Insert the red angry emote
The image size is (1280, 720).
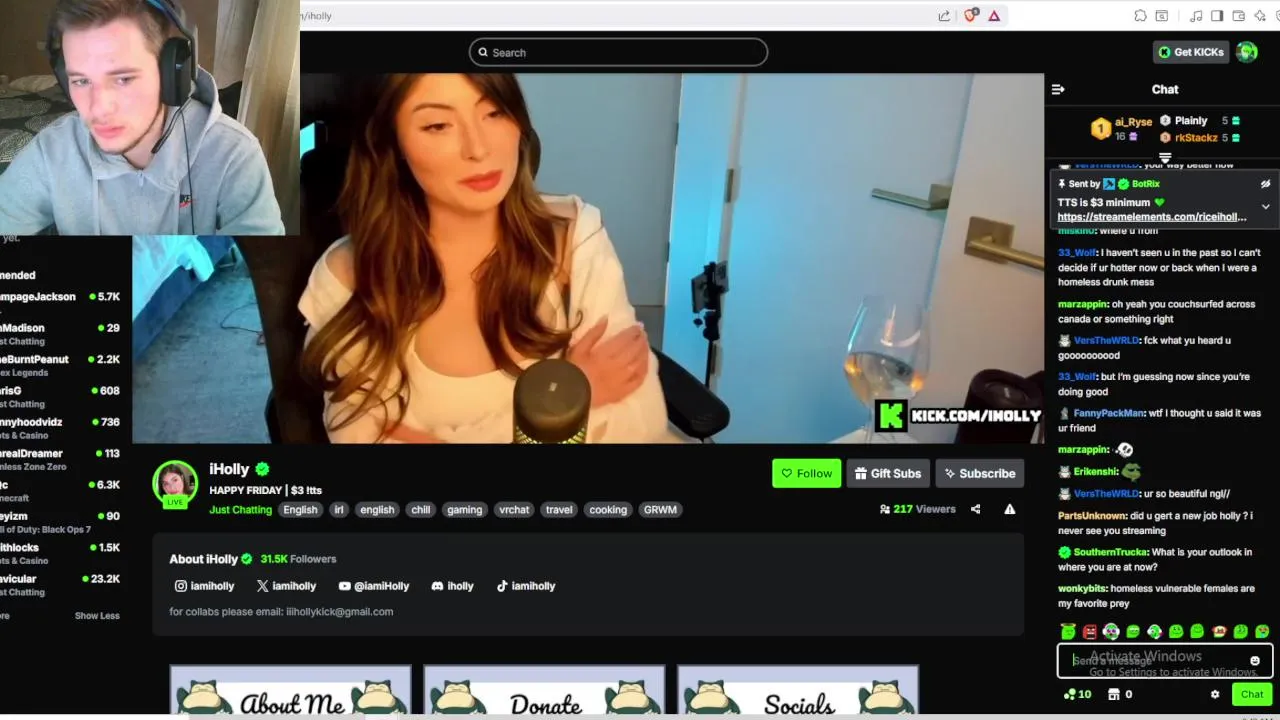point(1089,632)
